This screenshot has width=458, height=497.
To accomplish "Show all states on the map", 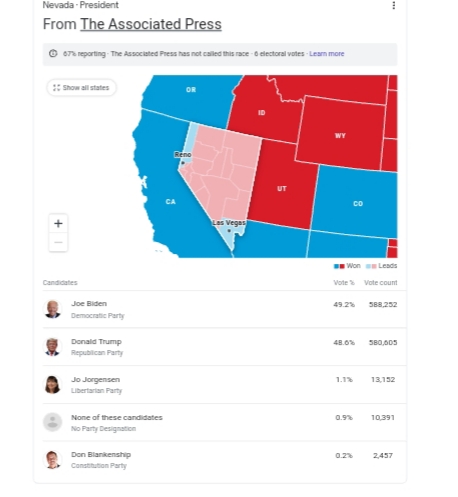I will tap(81, 88).
